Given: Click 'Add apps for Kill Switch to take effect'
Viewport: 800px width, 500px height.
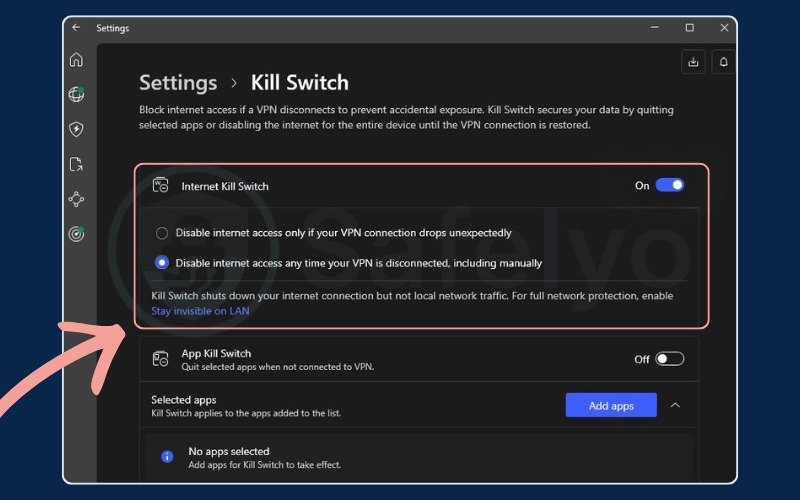Looking at the screenshot, I should pos(264,465).
